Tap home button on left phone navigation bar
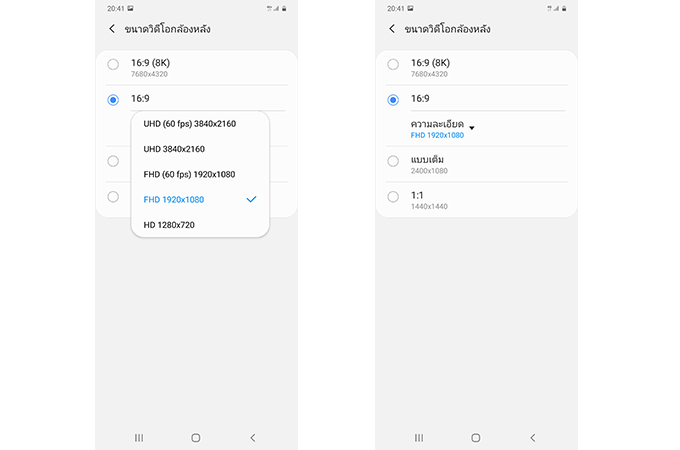 click(196, 438)
